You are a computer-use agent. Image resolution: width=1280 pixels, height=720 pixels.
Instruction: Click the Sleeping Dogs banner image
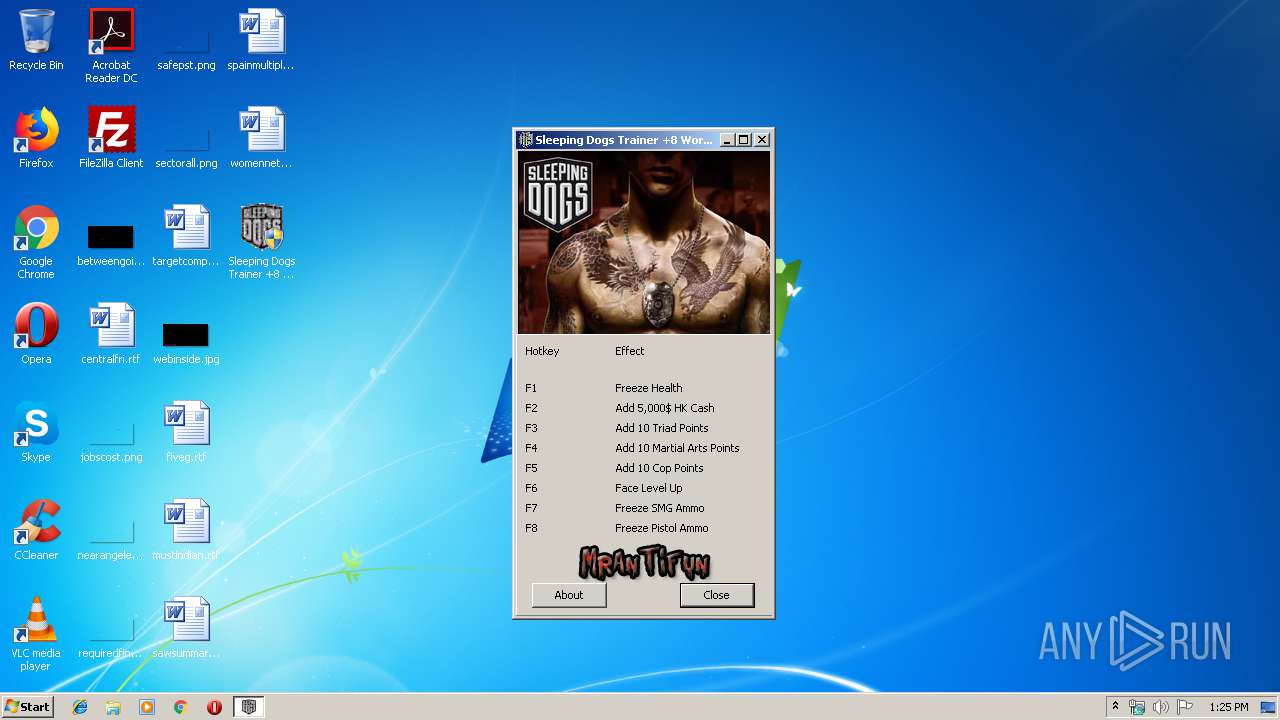pyautogui.click(x=644, y=243)
